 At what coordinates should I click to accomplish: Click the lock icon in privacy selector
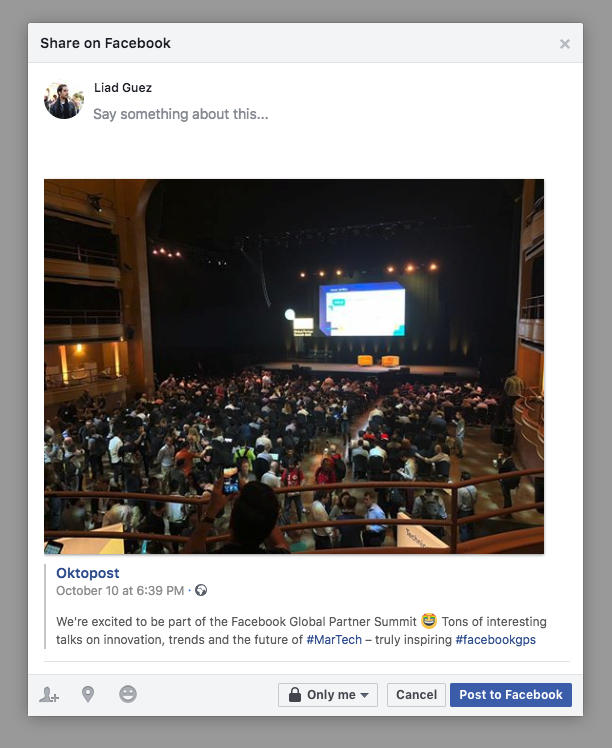[x=295, y=695]
